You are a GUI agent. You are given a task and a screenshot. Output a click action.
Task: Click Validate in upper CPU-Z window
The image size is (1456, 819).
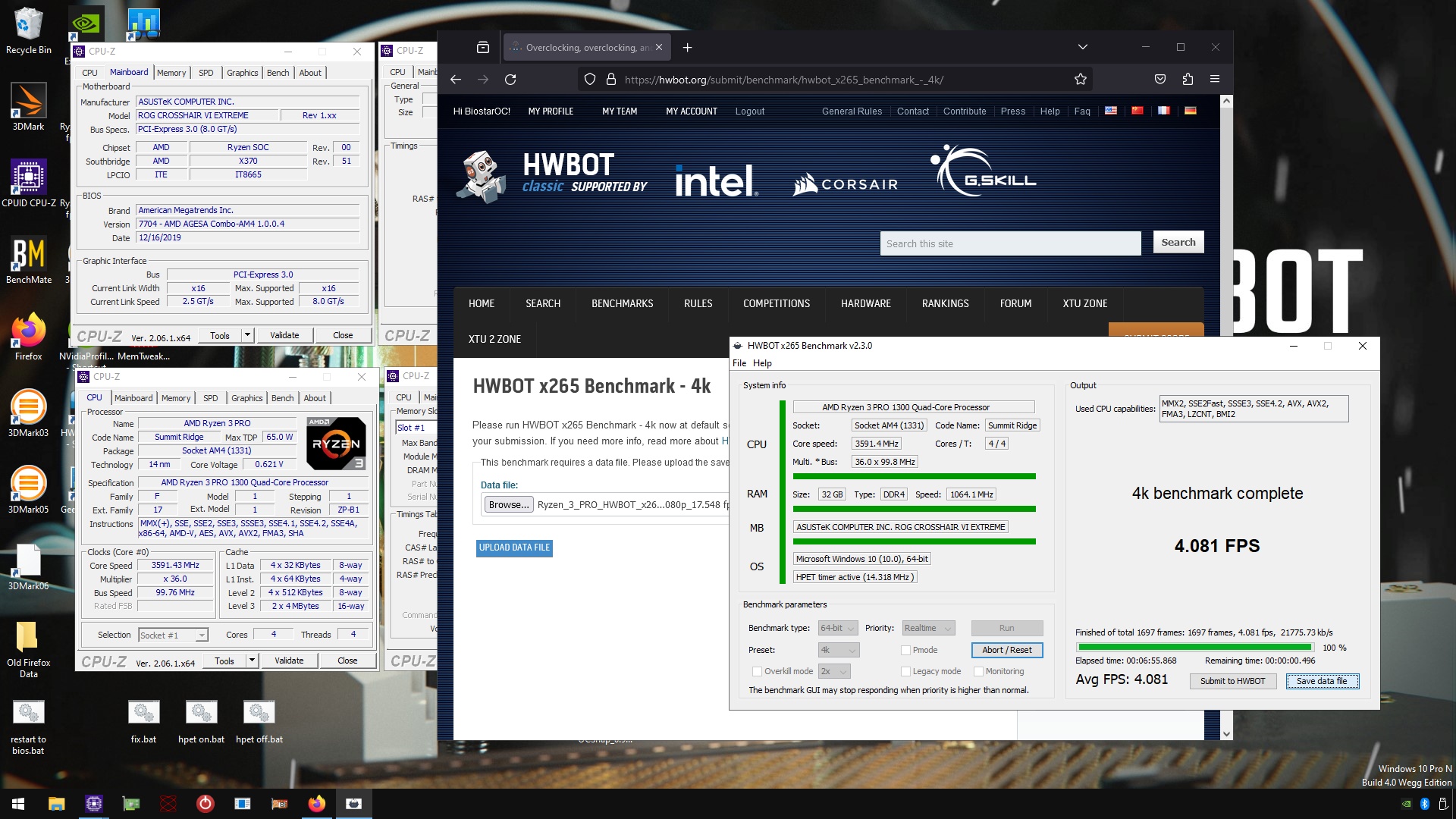coord(284,334)
